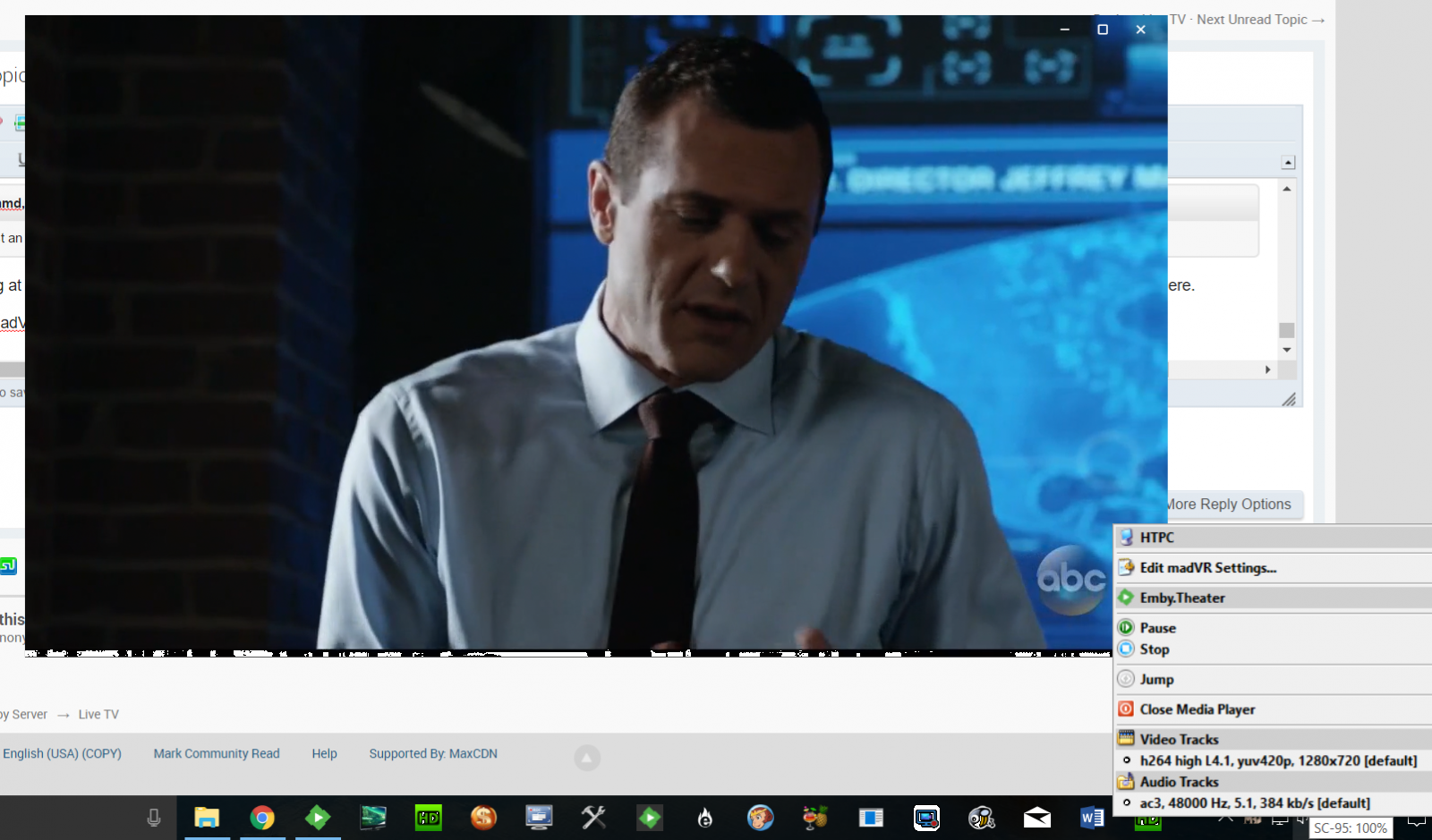Click the Supported By: MaxCDN link
This screenshot has width=1432, height=840.
coord(433,754)
